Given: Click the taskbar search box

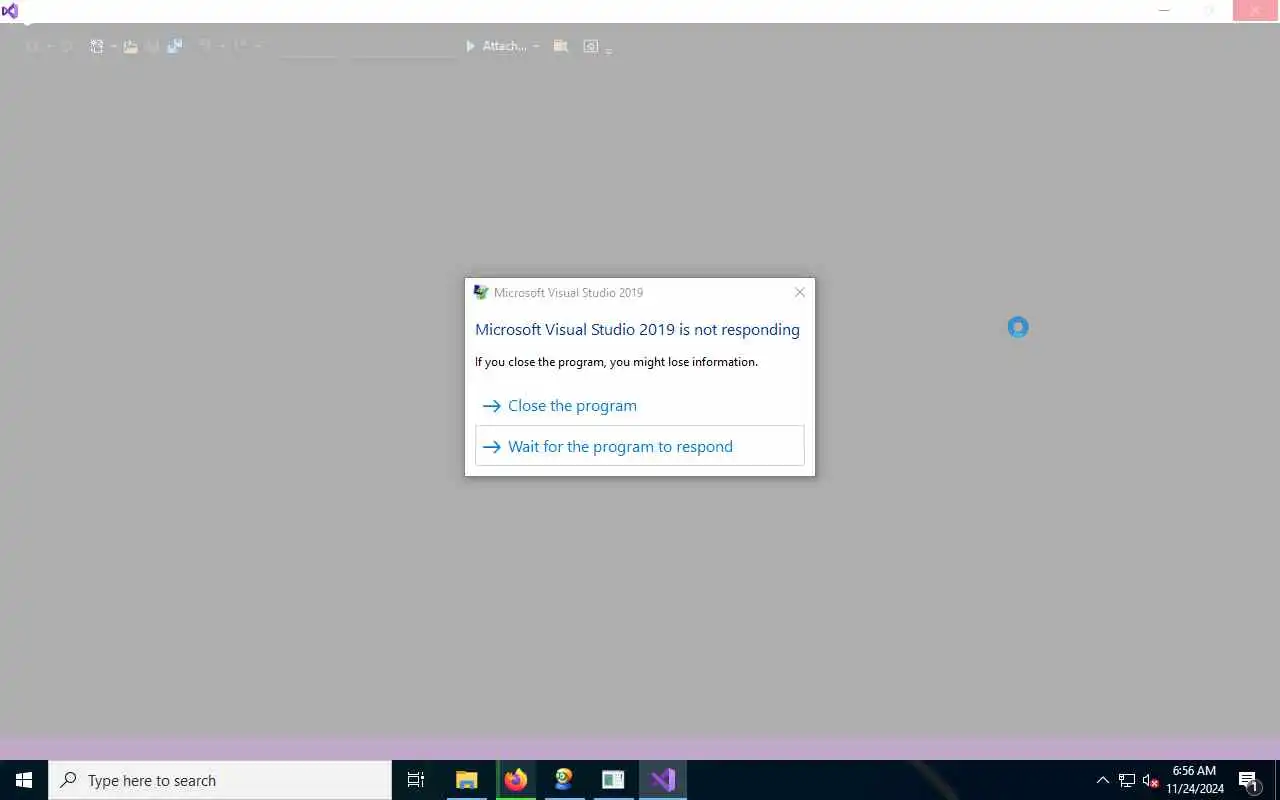Looking at the screenshot, I should pos(220,780).
